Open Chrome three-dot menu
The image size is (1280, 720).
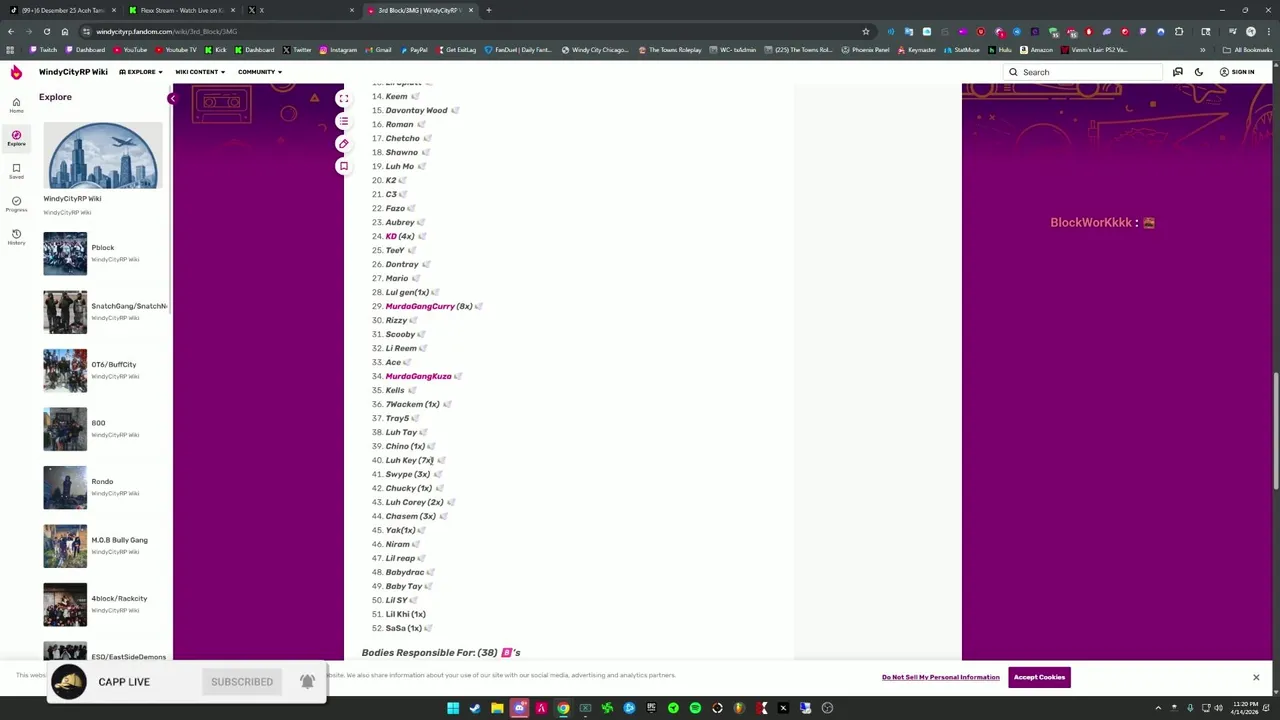pos(1268,31)
